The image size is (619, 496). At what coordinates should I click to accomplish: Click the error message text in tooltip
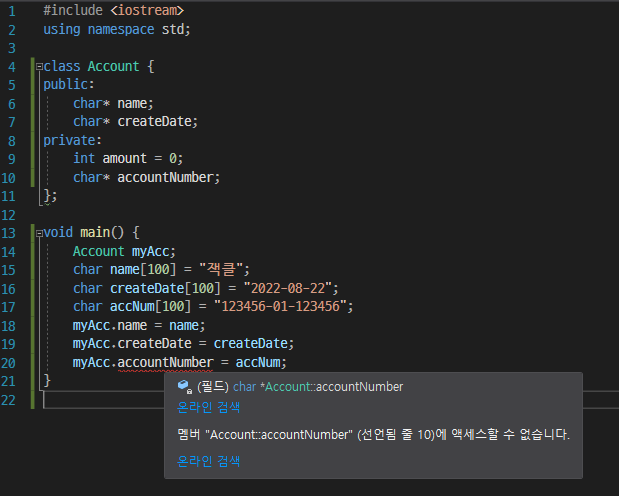tap(373, 434)
